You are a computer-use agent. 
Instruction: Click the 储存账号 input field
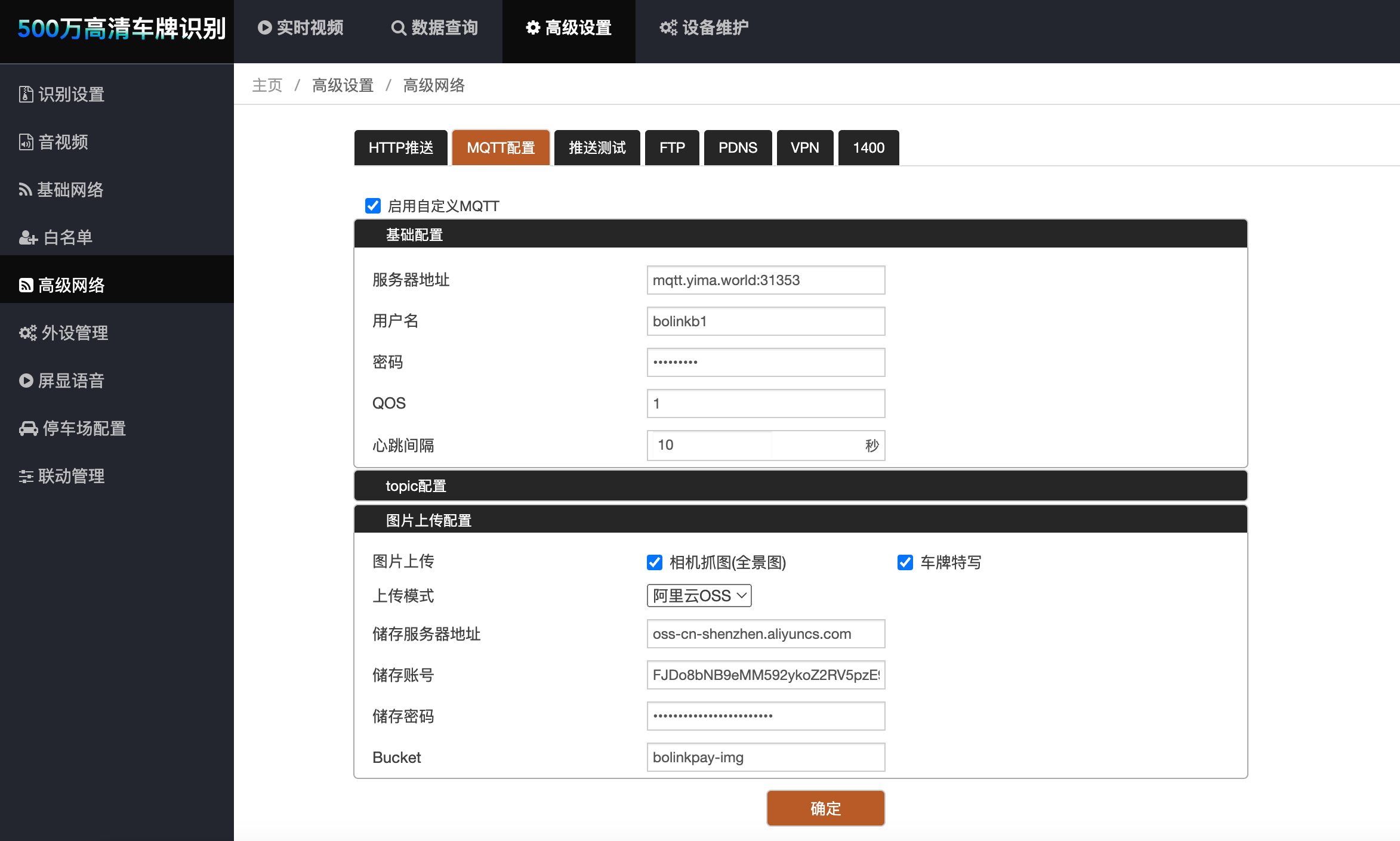click(766, 675)
